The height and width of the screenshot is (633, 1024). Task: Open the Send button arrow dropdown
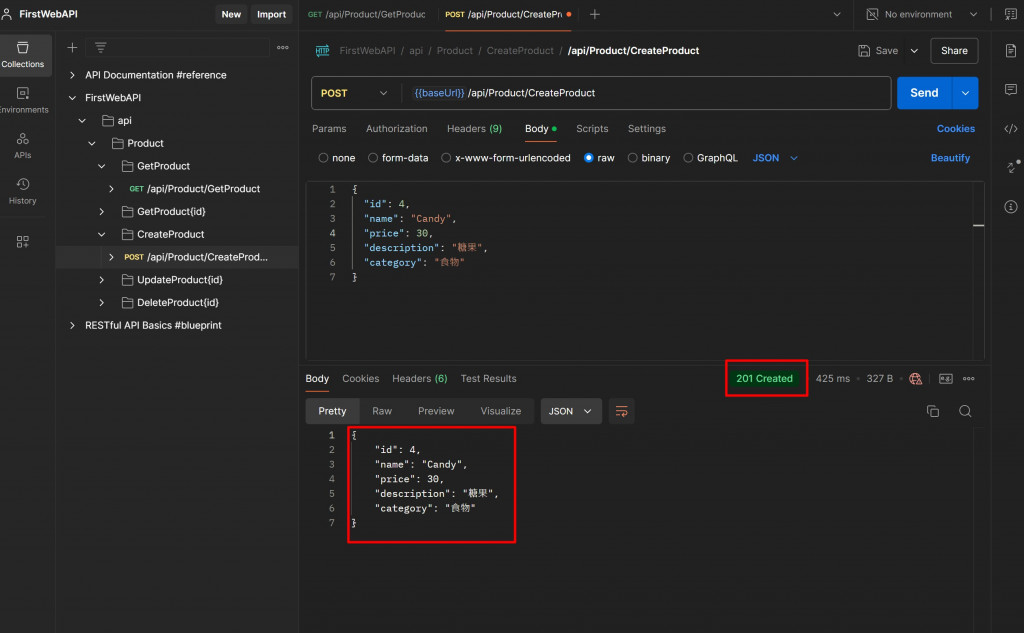[965, 93]
